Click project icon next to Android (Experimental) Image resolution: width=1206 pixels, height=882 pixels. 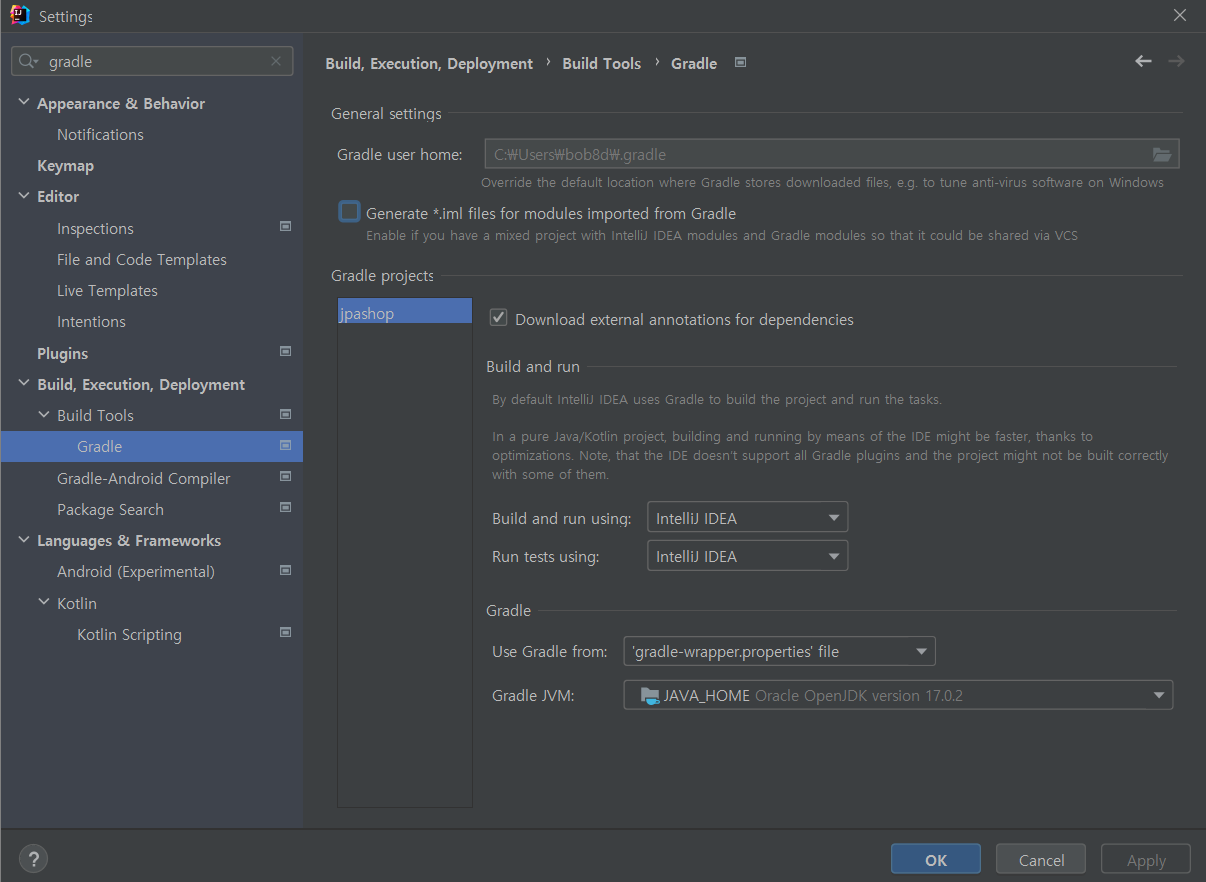click(285, 570)
